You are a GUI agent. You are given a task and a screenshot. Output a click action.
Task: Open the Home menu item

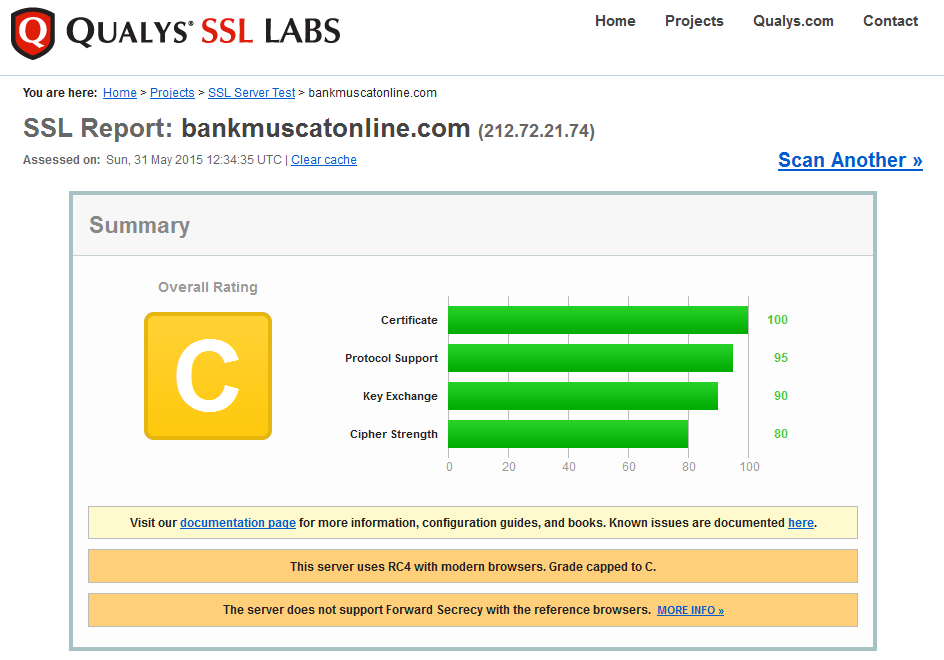pyautogui.click(x=615, y=21)
